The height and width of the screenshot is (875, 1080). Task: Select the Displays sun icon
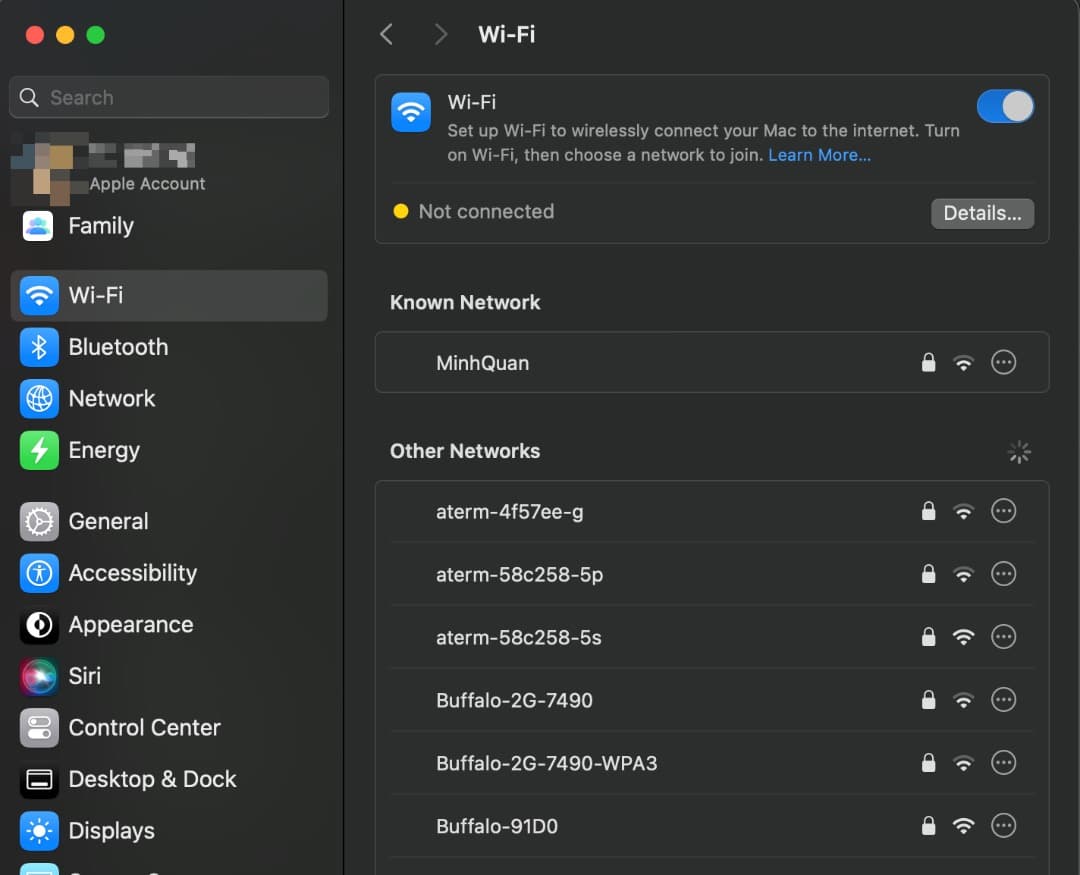click(x=39, y=831)
